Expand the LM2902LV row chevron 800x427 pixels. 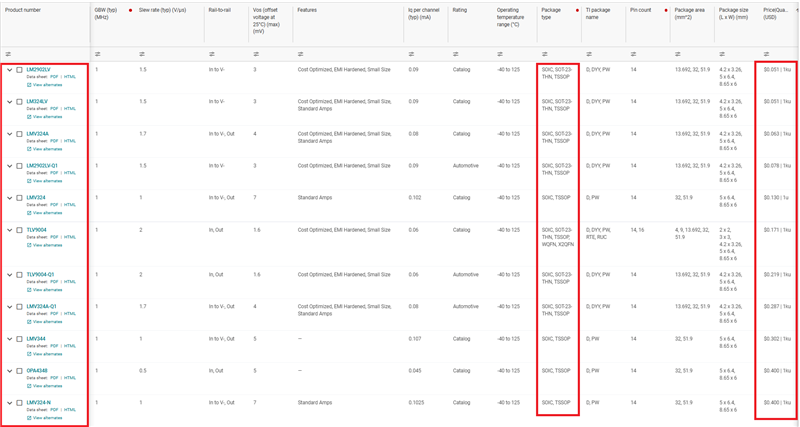(x=9, y=70)
